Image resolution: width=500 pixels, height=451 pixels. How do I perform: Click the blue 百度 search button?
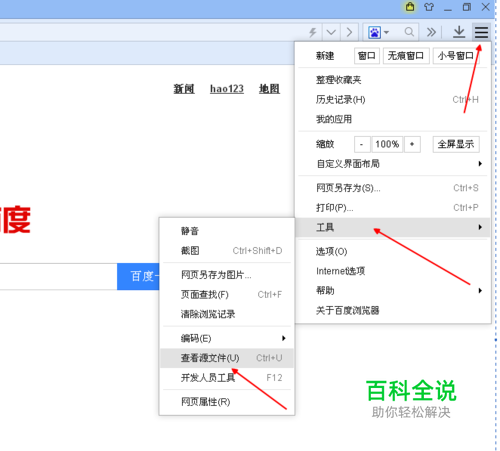(138, 276)
